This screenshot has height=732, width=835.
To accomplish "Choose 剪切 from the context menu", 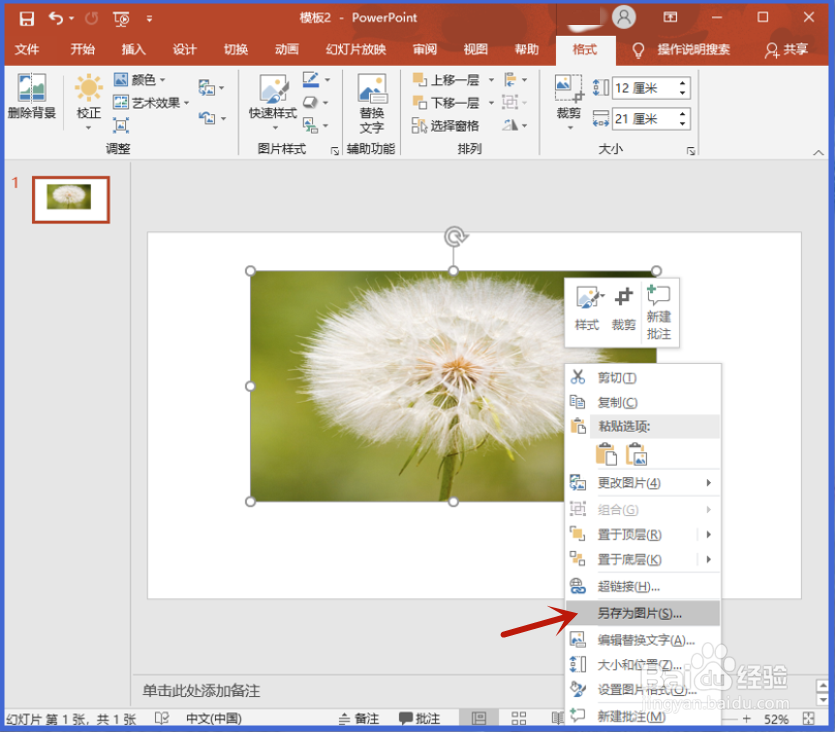I will [643, 377].
